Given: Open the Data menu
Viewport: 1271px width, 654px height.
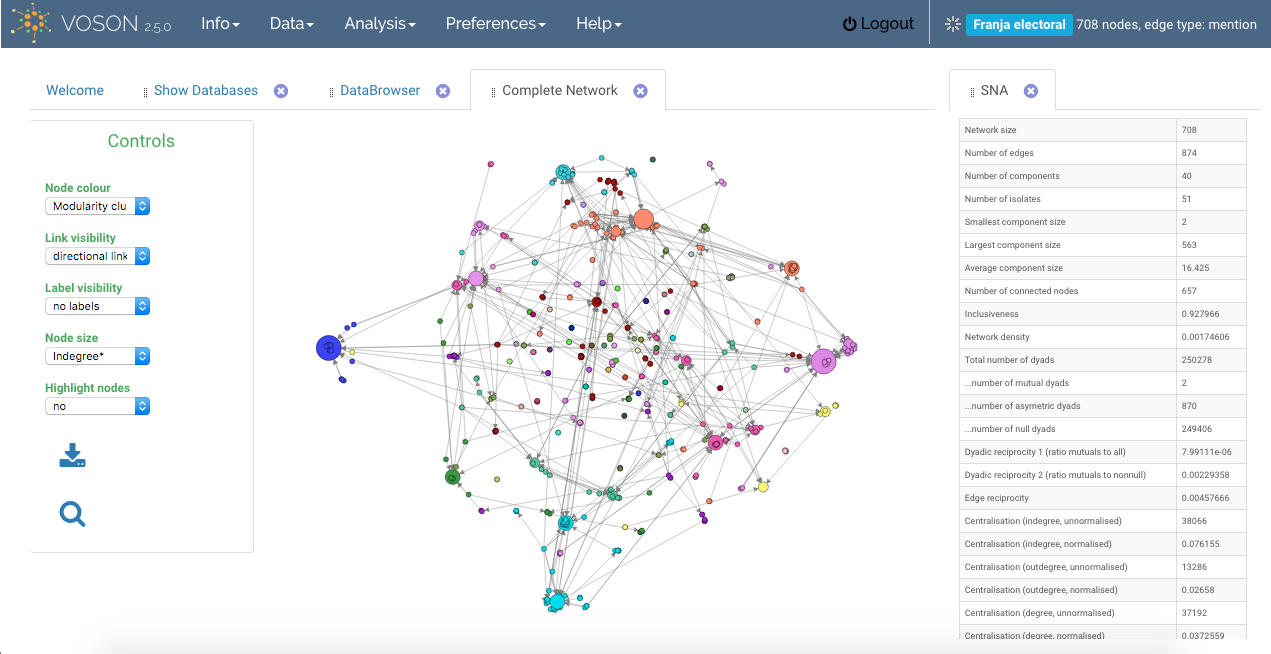Looking at the screenshot, I should pyautogui.click(x=292, y=23).
